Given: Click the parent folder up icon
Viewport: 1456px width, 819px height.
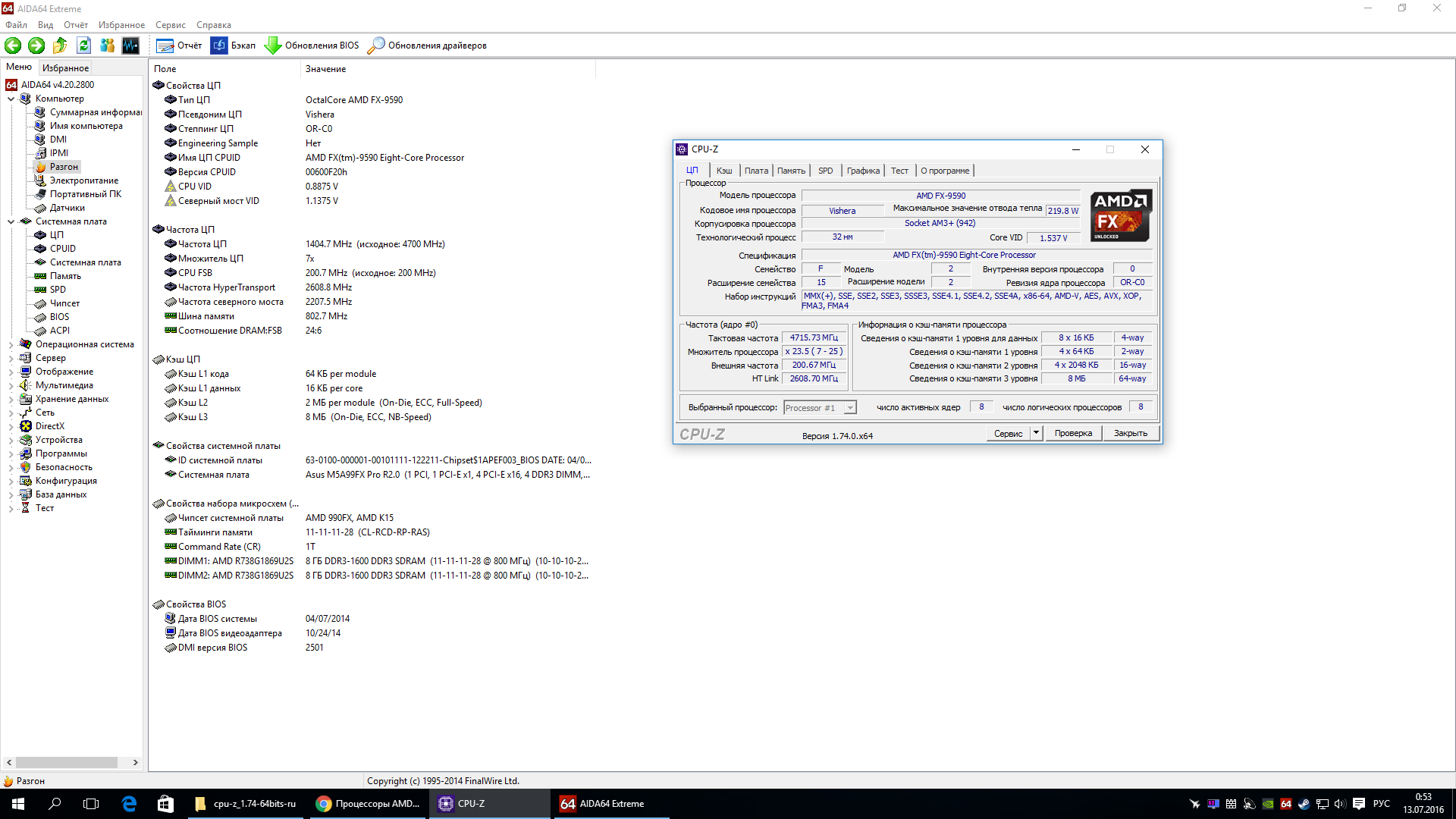Looking at the screenshot, I should tap(60, 45).
